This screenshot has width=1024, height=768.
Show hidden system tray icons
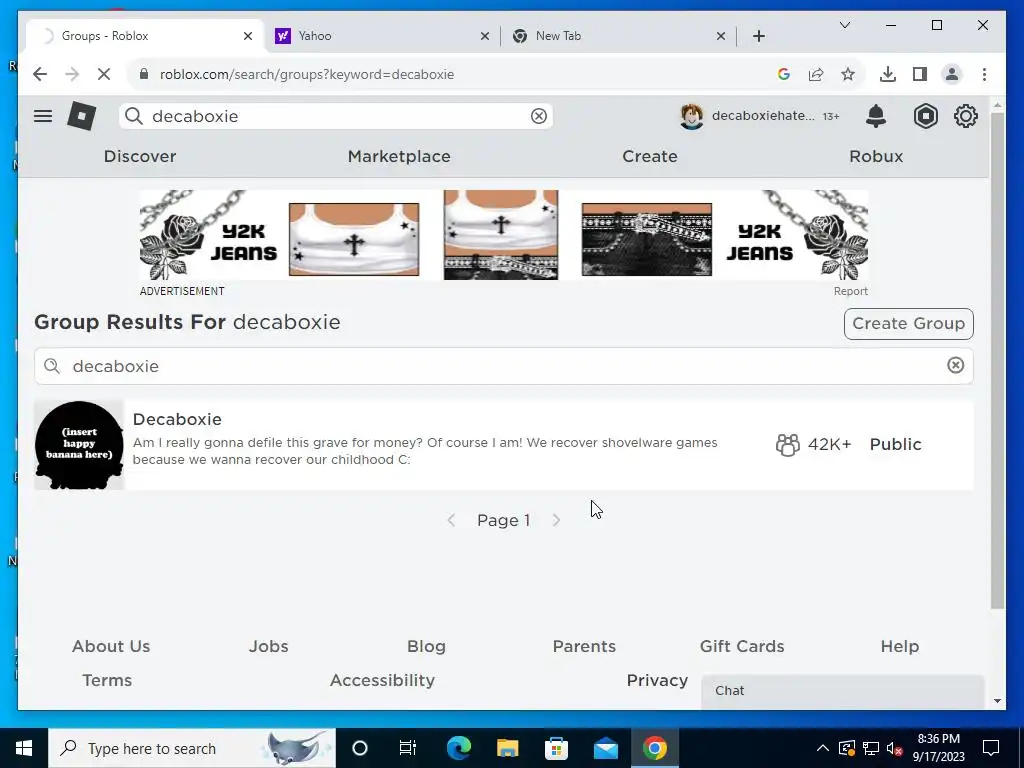pyautogui.click(x=823, y=748)
